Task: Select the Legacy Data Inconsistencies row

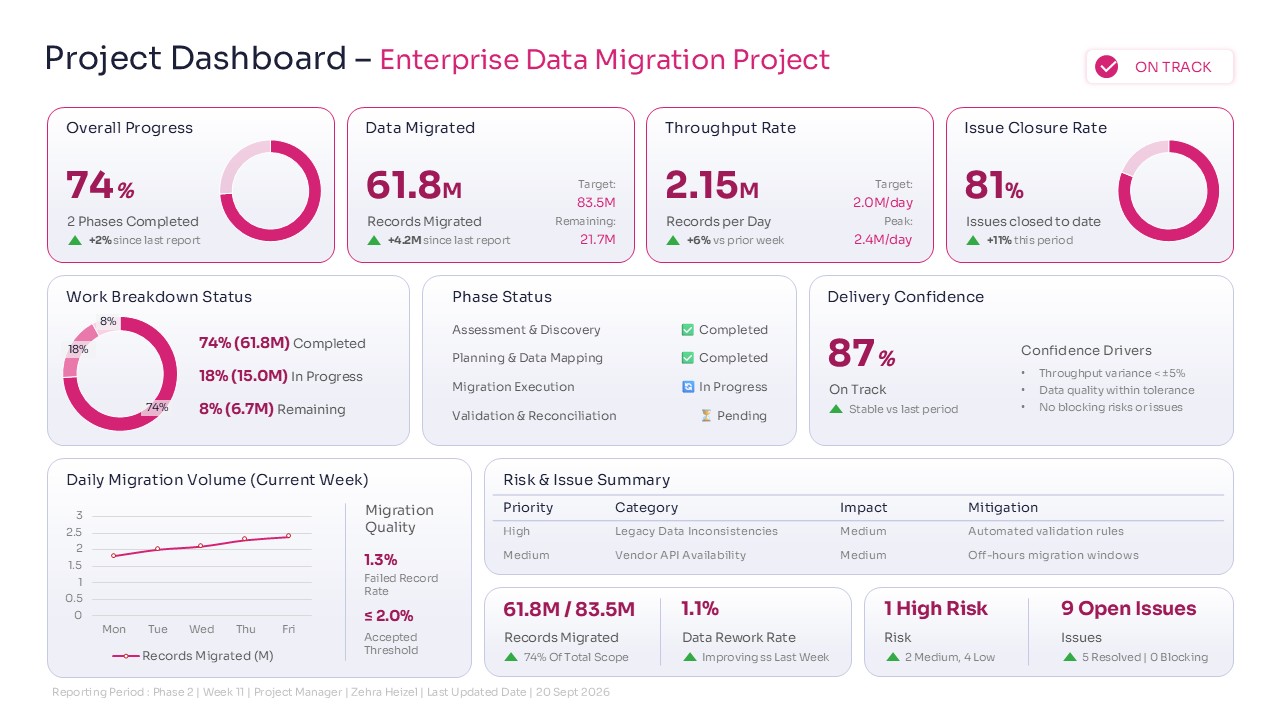Action: (696, 532)
